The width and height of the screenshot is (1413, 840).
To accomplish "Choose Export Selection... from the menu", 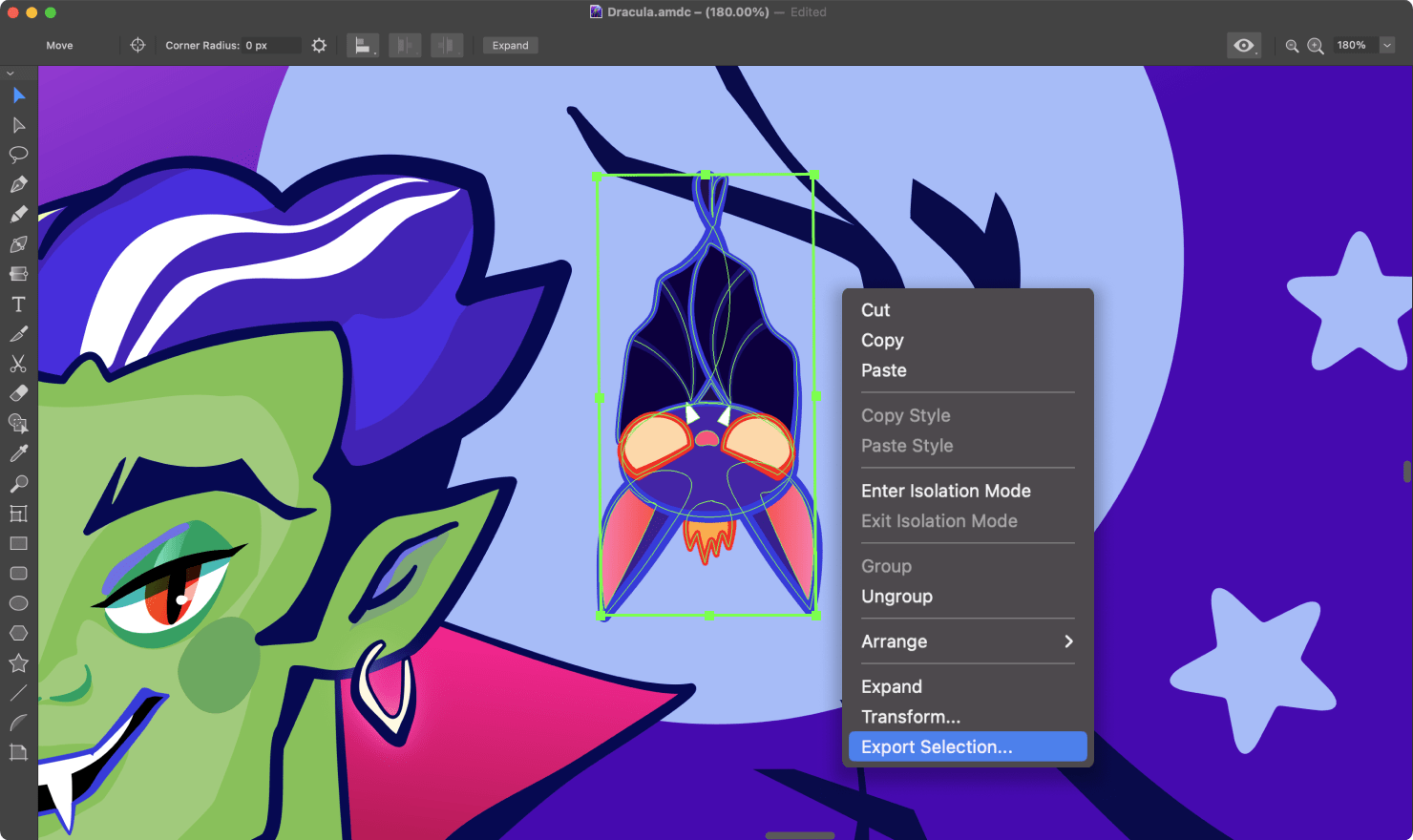I will point(967,746).
